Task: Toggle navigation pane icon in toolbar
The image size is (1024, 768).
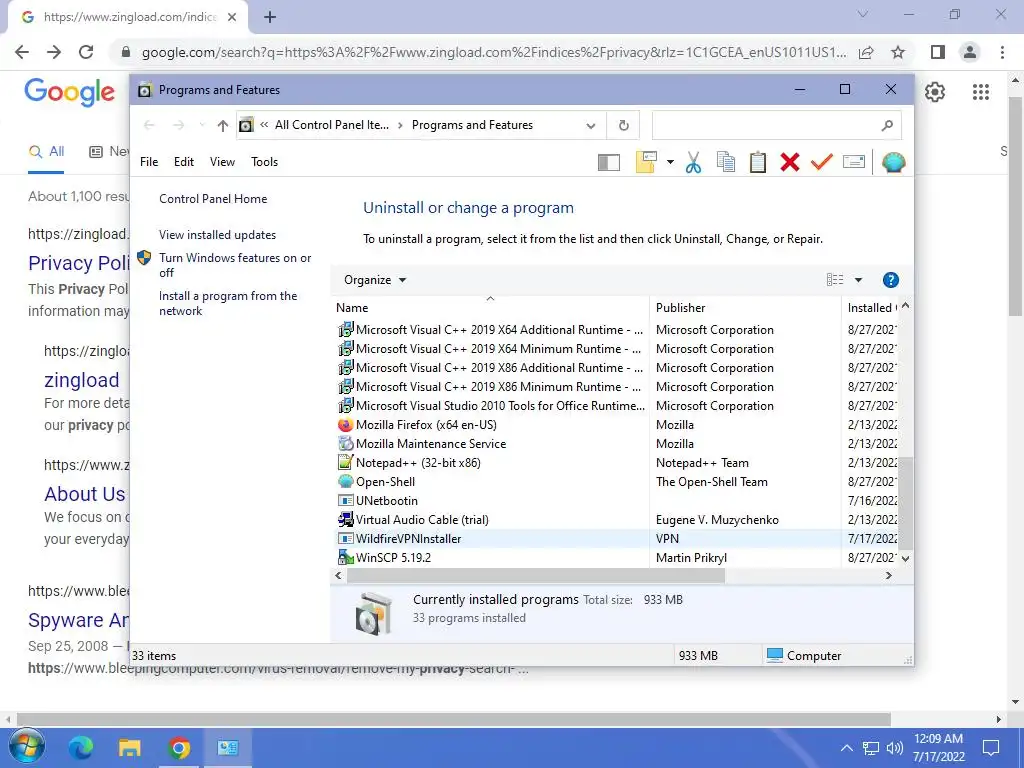Action: point(609,162)
